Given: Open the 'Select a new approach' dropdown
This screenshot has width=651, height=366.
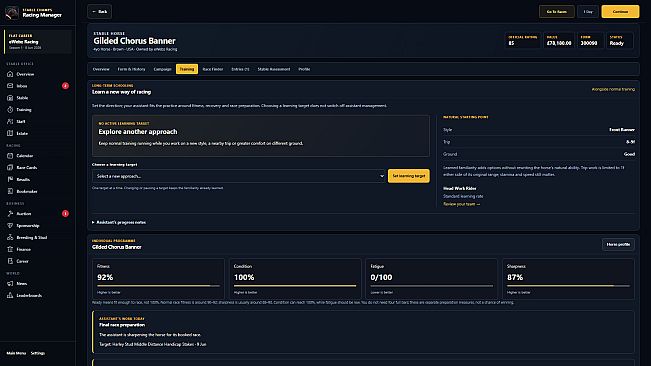Looking at the screenshot, I should coord(239,176).
